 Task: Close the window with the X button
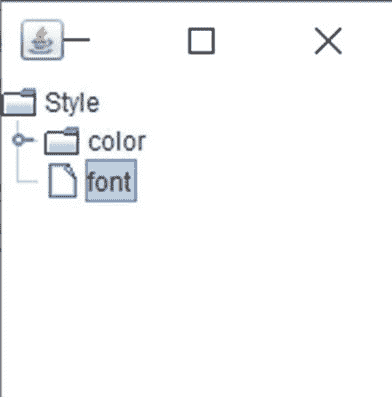point(328,41)
